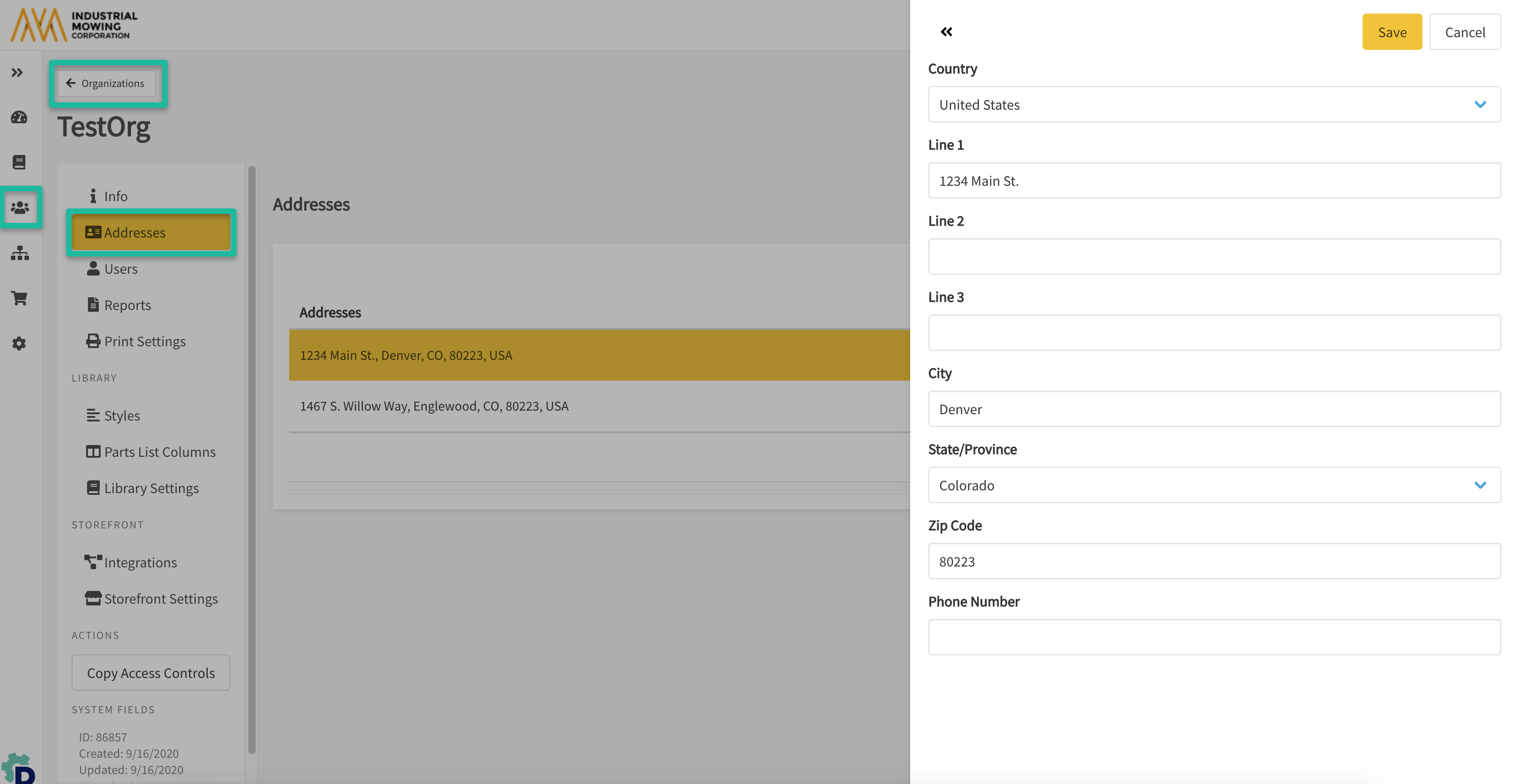Open the settings gear icon in the sidebar
This screenshot has width=1514, height=784.
pos(19,343)
